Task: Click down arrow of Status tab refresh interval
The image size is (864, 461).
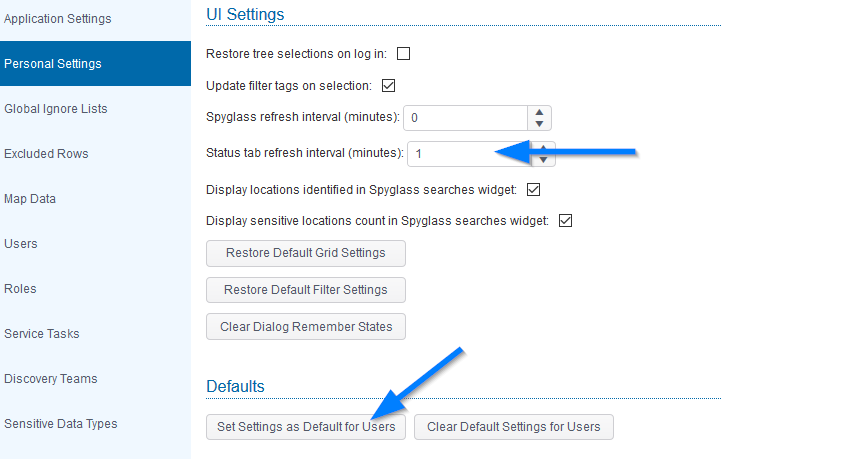Action: pyautogui.click(x=543, y=159)
